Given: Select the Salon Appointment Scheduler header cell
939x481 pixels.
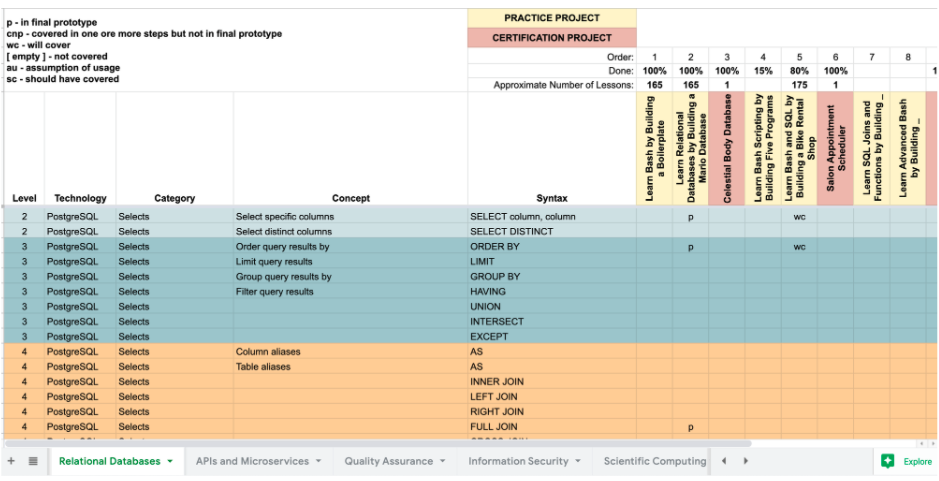Looking at the screenshot, I should pyautogui.click(x=835, y=148).
